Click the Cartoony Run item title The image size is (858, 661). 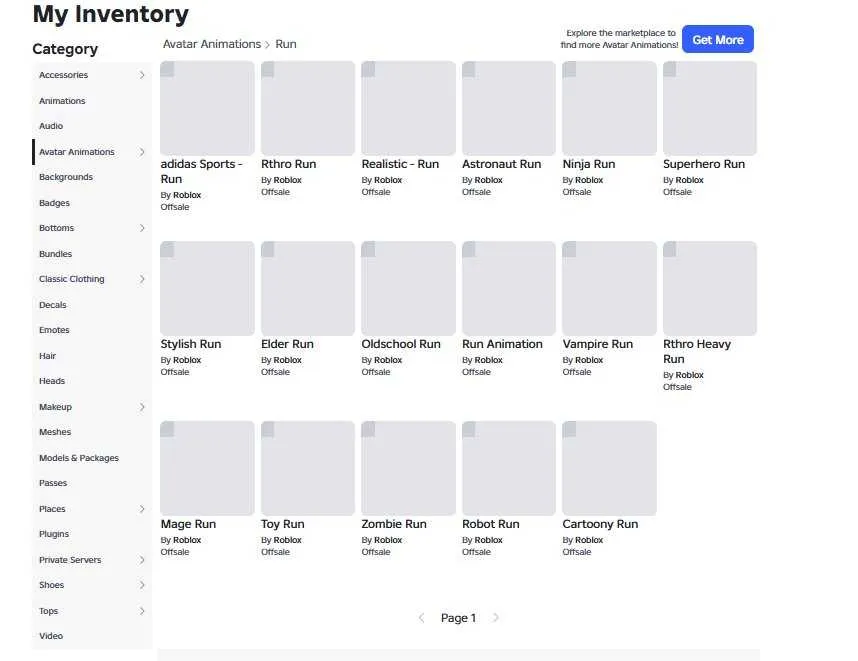[x=600, y=524]
